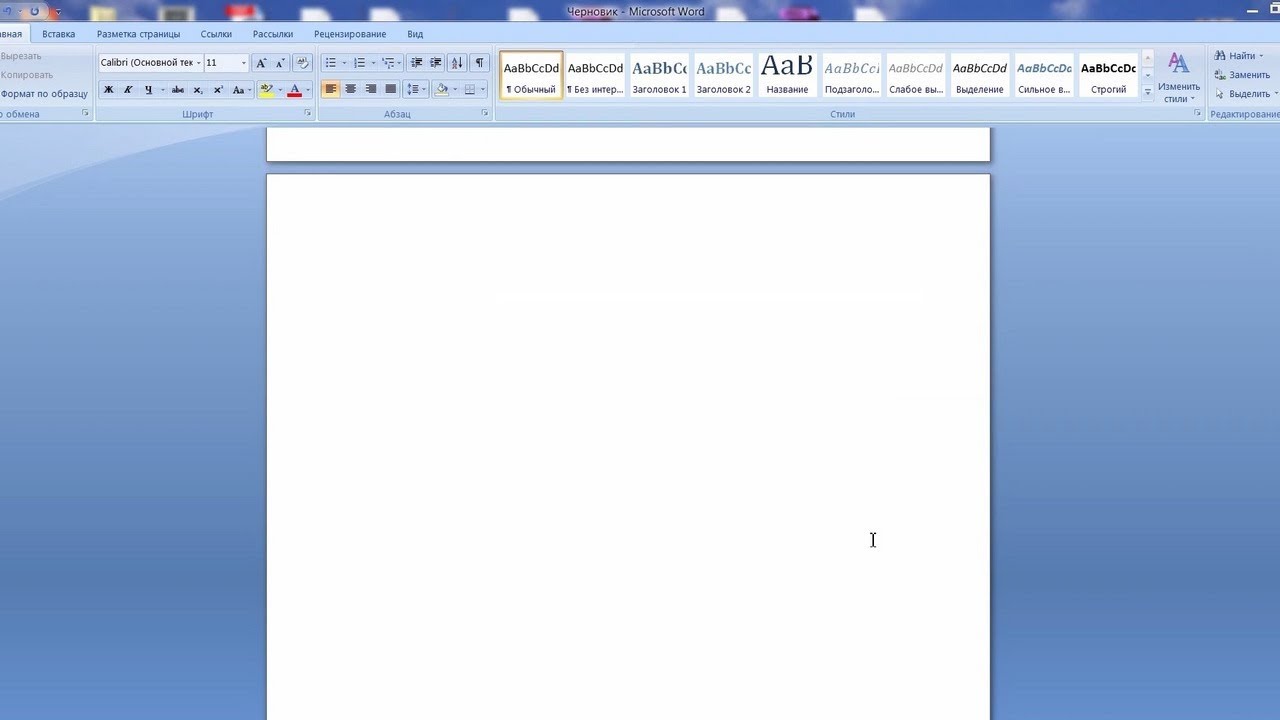Center align the paragraph
The width and height of the screenshot is (1280, 720).
351,89
